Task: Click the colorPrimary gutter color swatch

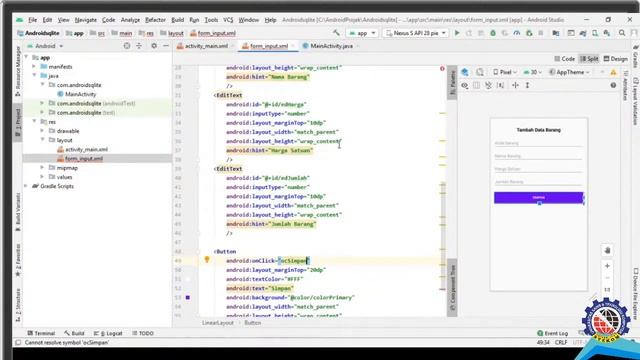Action: [x=188, y=298]
